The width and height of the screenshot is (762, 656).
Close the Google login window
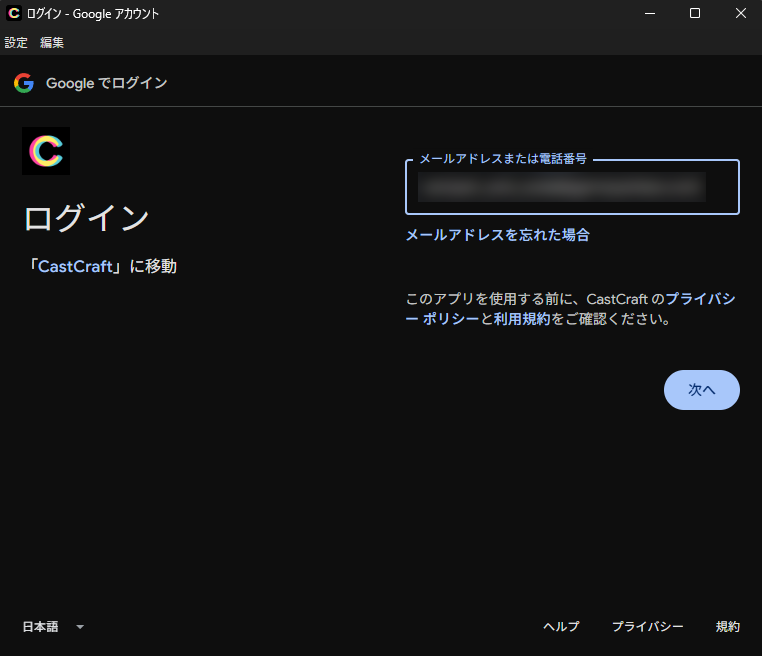coord(741,14)
